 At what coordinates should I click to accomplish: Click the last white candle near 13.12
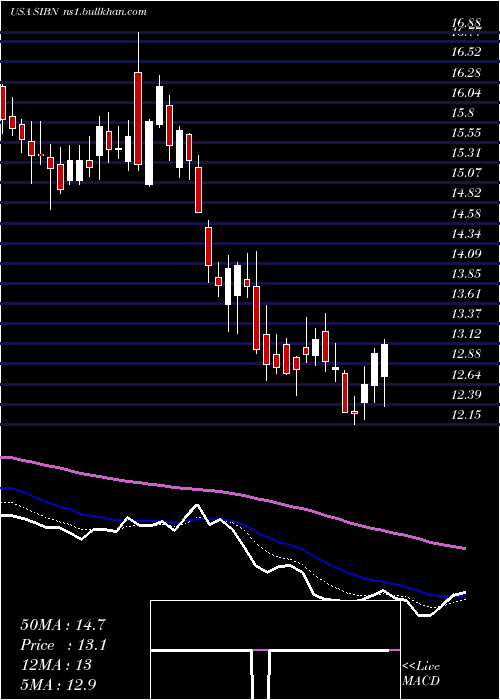pos(384,360)
